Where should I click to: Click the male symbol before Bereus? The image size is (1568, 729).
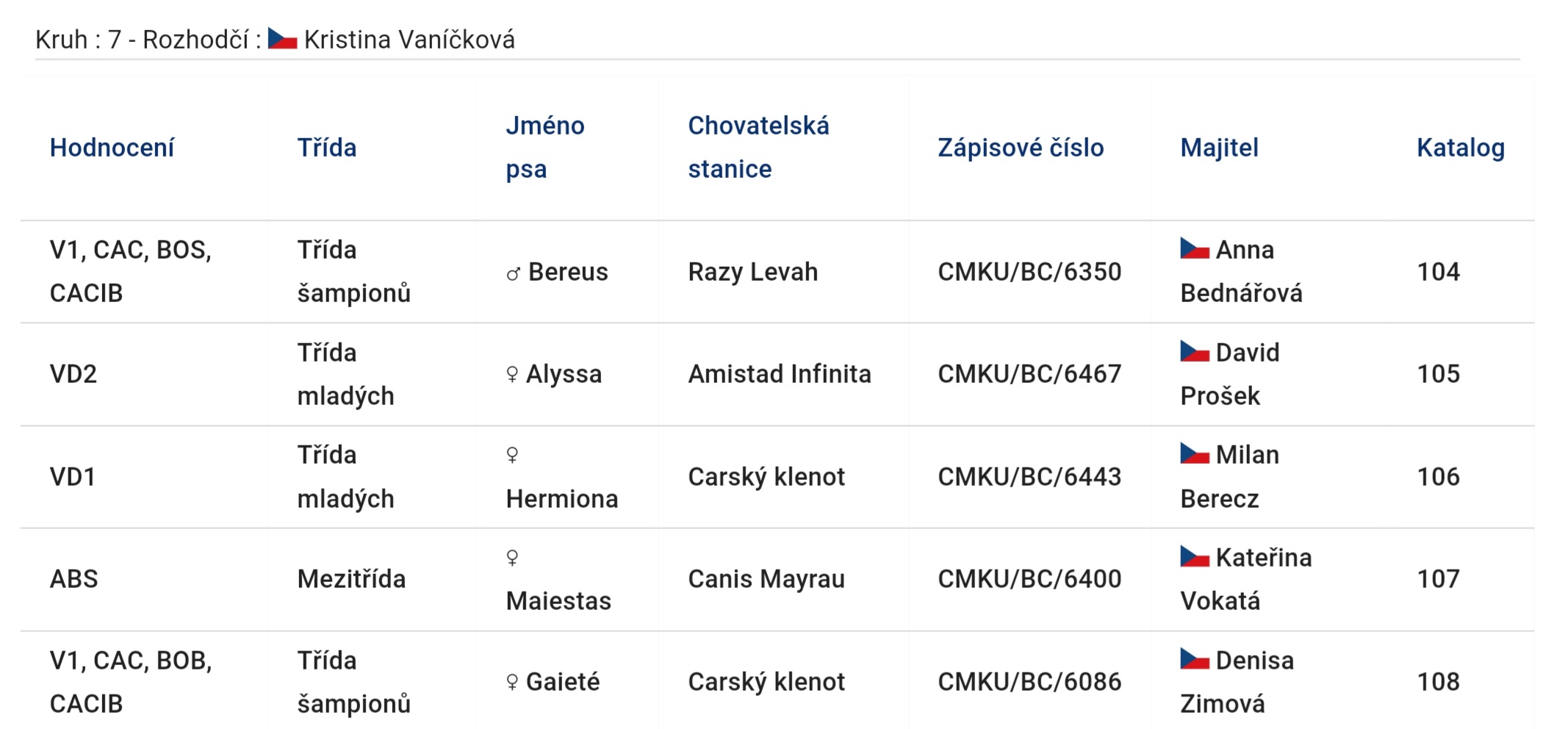[514, 274]
